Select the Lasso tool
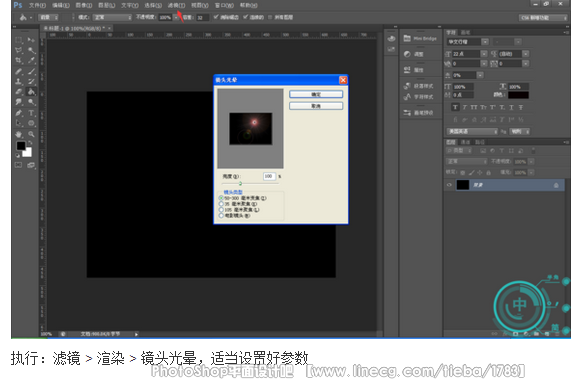The width and height of the screenshot is (575, 388). tap(19, 50)
